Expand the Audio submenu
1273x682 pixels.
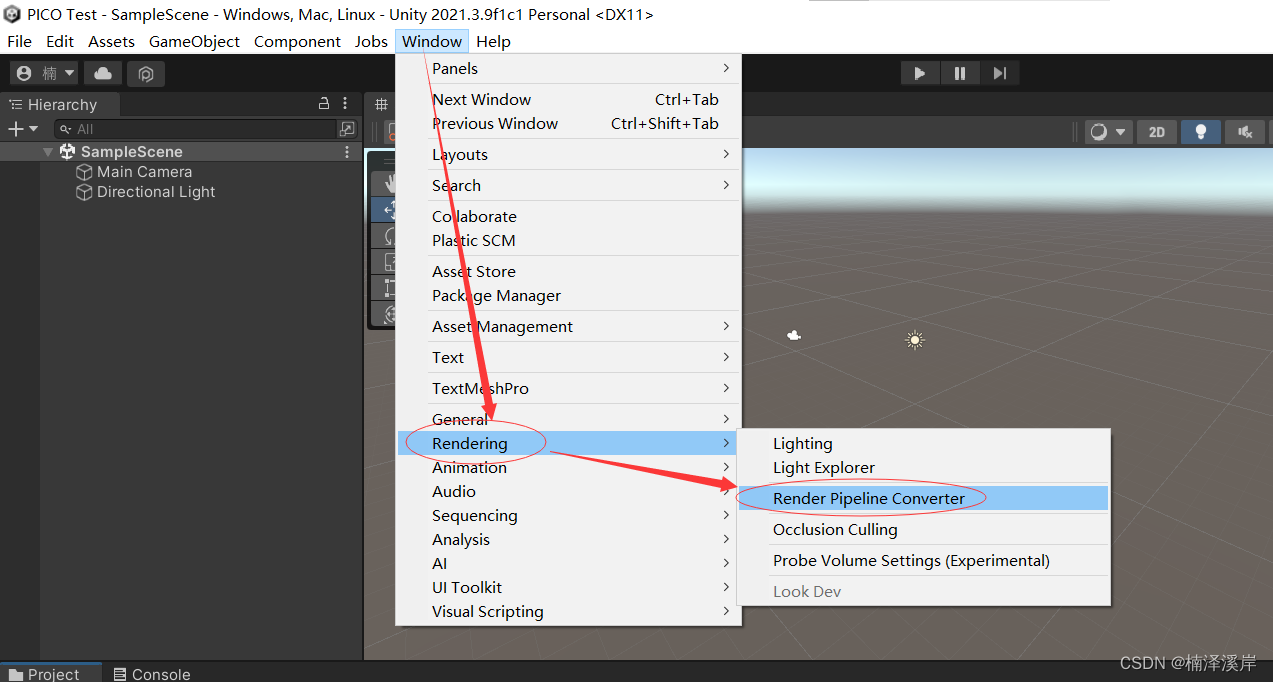568,491
